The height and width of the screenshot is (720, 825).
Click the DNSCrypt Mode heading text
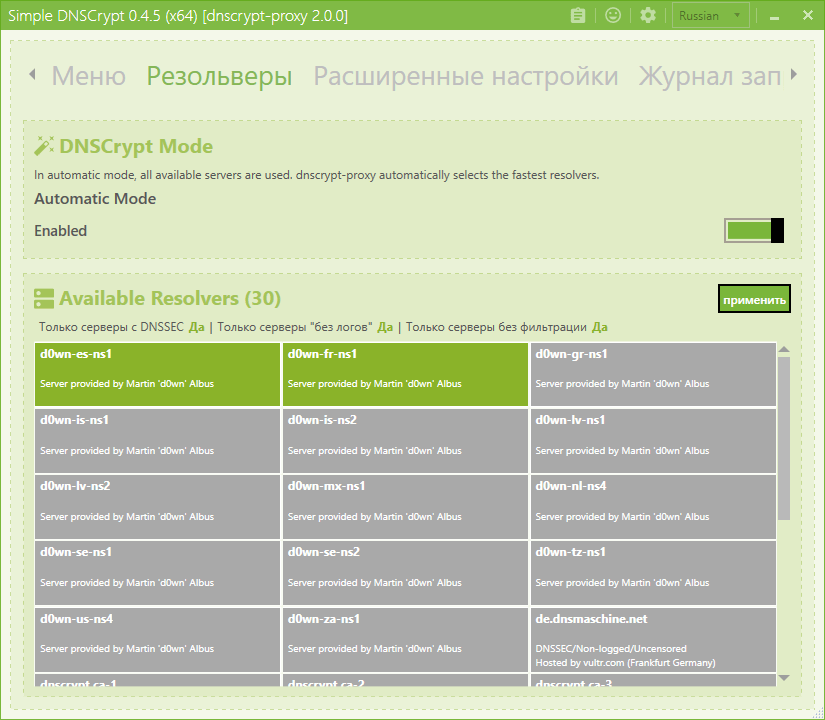point(136,146)
